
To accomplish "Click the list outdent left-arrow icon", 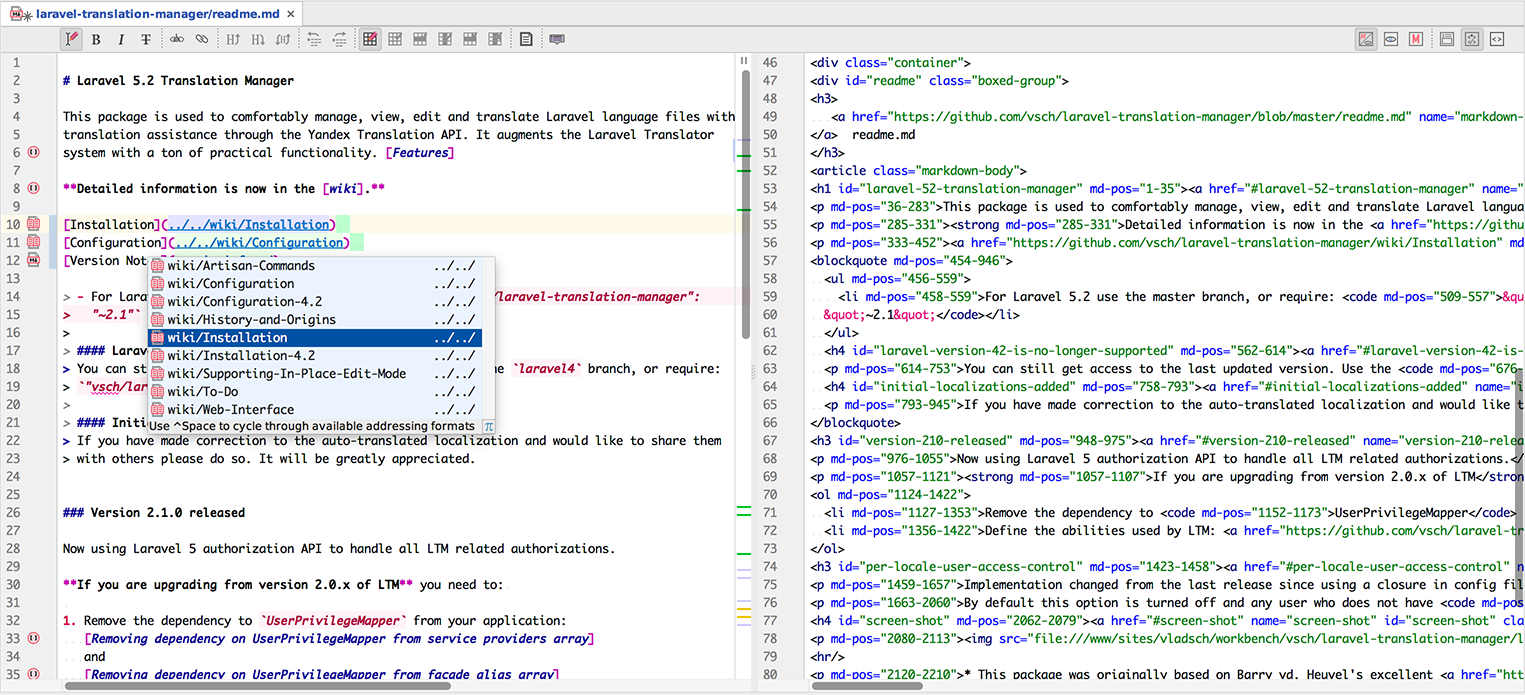I will click(314, 39).
